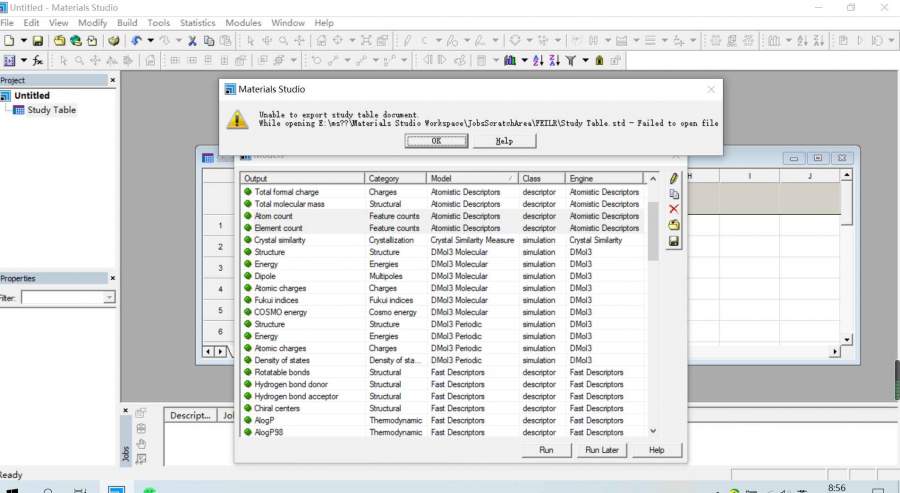Viewport: 900px width, 493px height.
Task: Click the Run button in Models dialog
Action: pyautogui.click(x=546, y=450)
